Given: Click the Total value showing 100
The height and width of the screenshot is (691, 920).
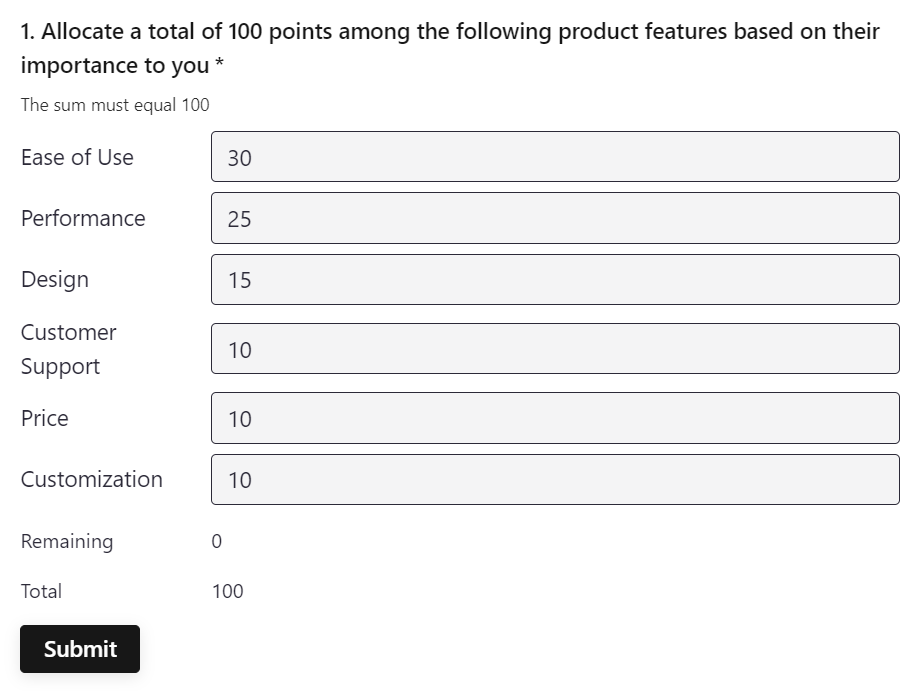Looking at the screenshot, I should pyautogui.click(x=228, y=591).
